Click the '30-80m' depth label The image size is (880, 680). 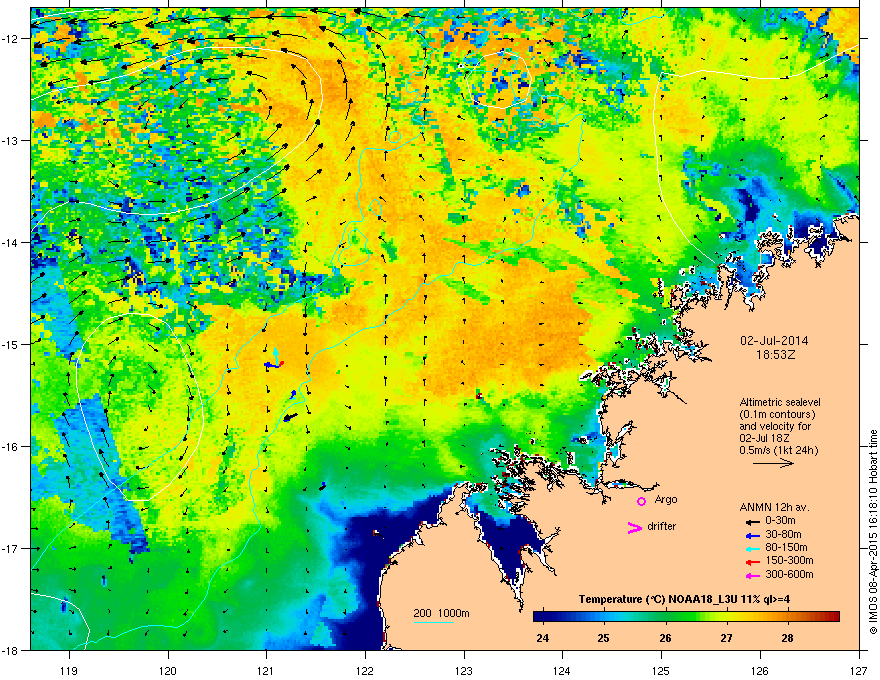[783, 534]
